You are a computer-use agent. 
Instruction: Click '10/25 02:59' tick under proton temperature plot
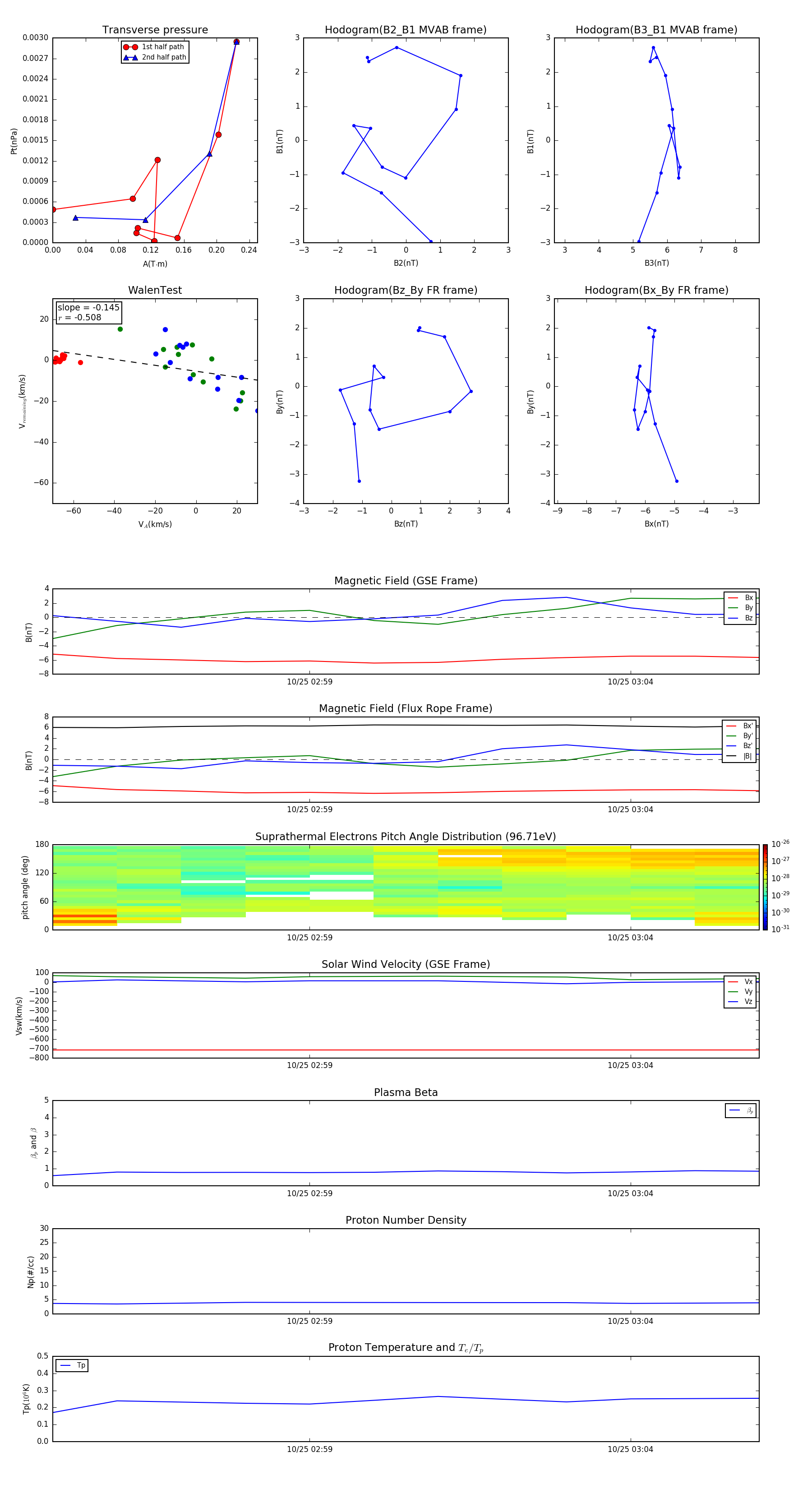[x=310, y=1449]
